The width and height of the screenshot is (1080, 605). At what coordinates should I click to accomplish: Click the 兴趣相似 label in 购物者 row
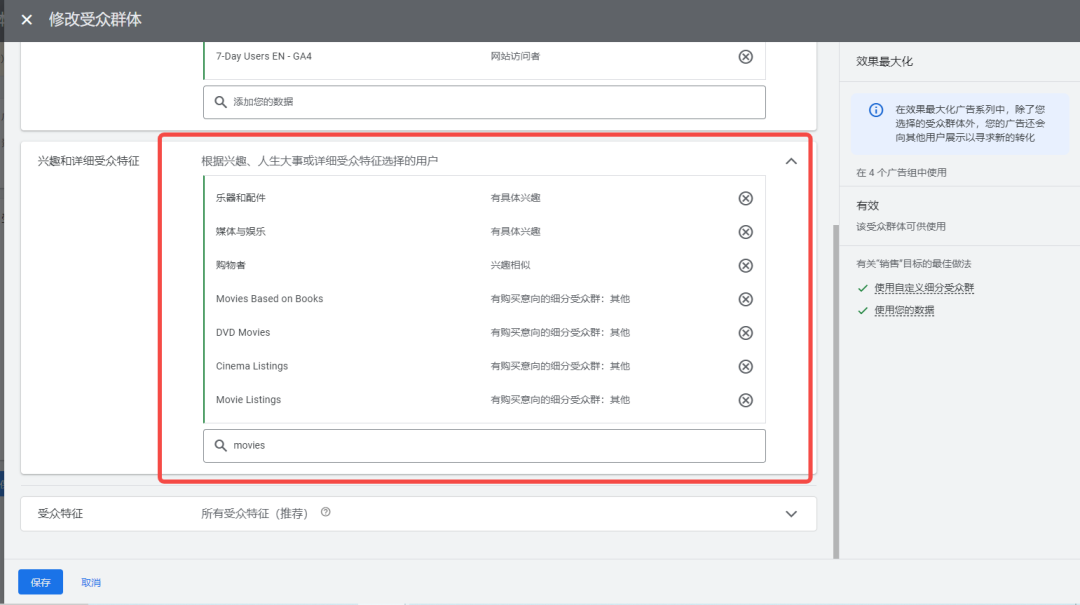click(x=510, y=266)
